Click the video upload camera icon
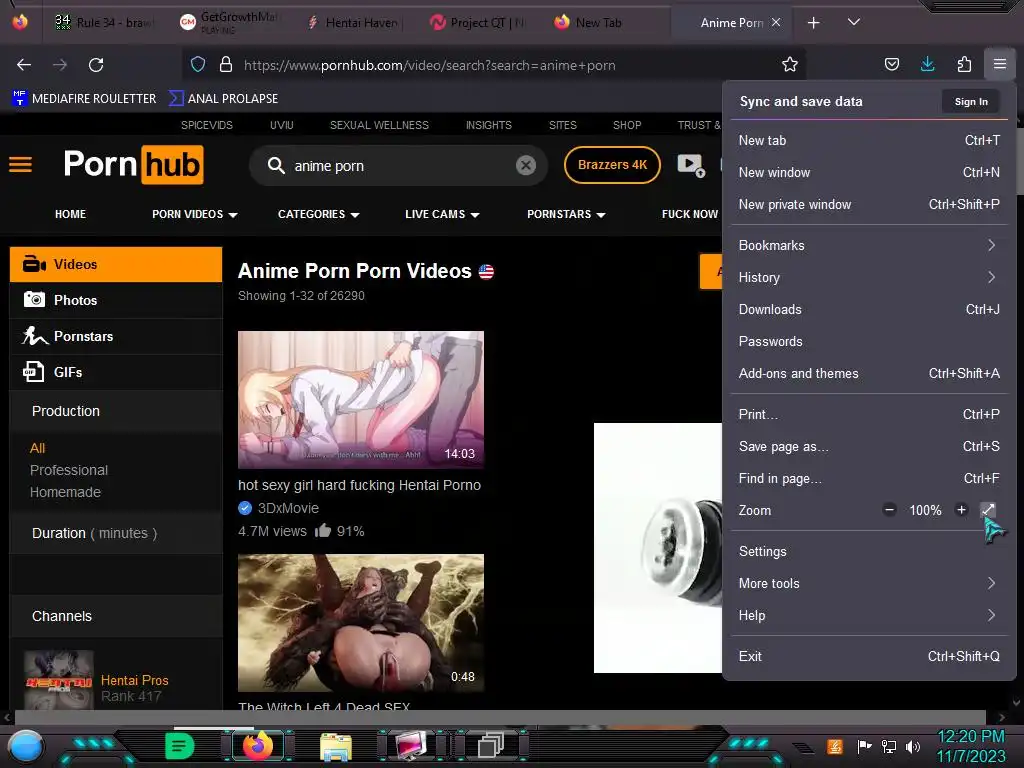The height and width of the screenshot is (768, 1024). [691, 165]
